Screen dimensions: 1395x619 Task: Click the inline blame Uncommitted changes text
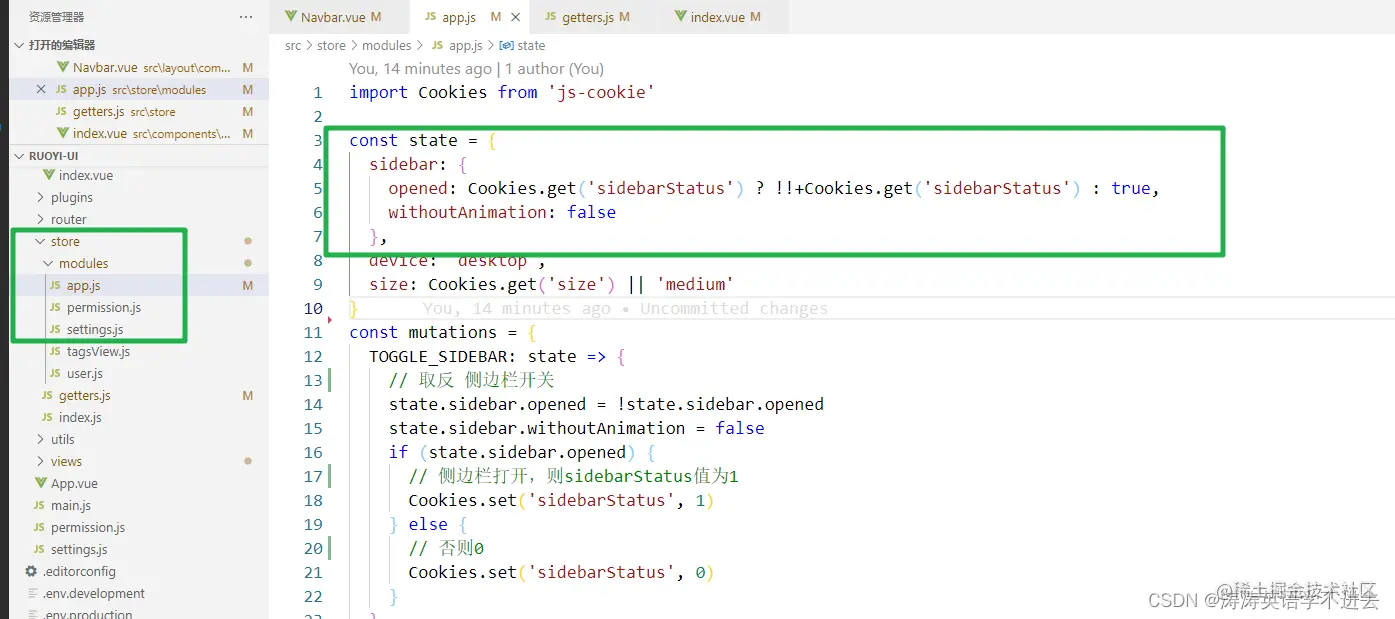pyautogui.click(x=733, y=308)
